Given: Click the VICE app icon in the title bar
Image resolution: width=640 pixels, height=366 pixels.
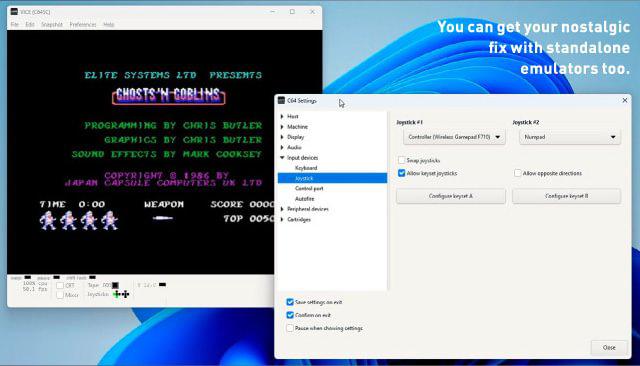Looking at the screenshot, I should [x=14, y=12].
